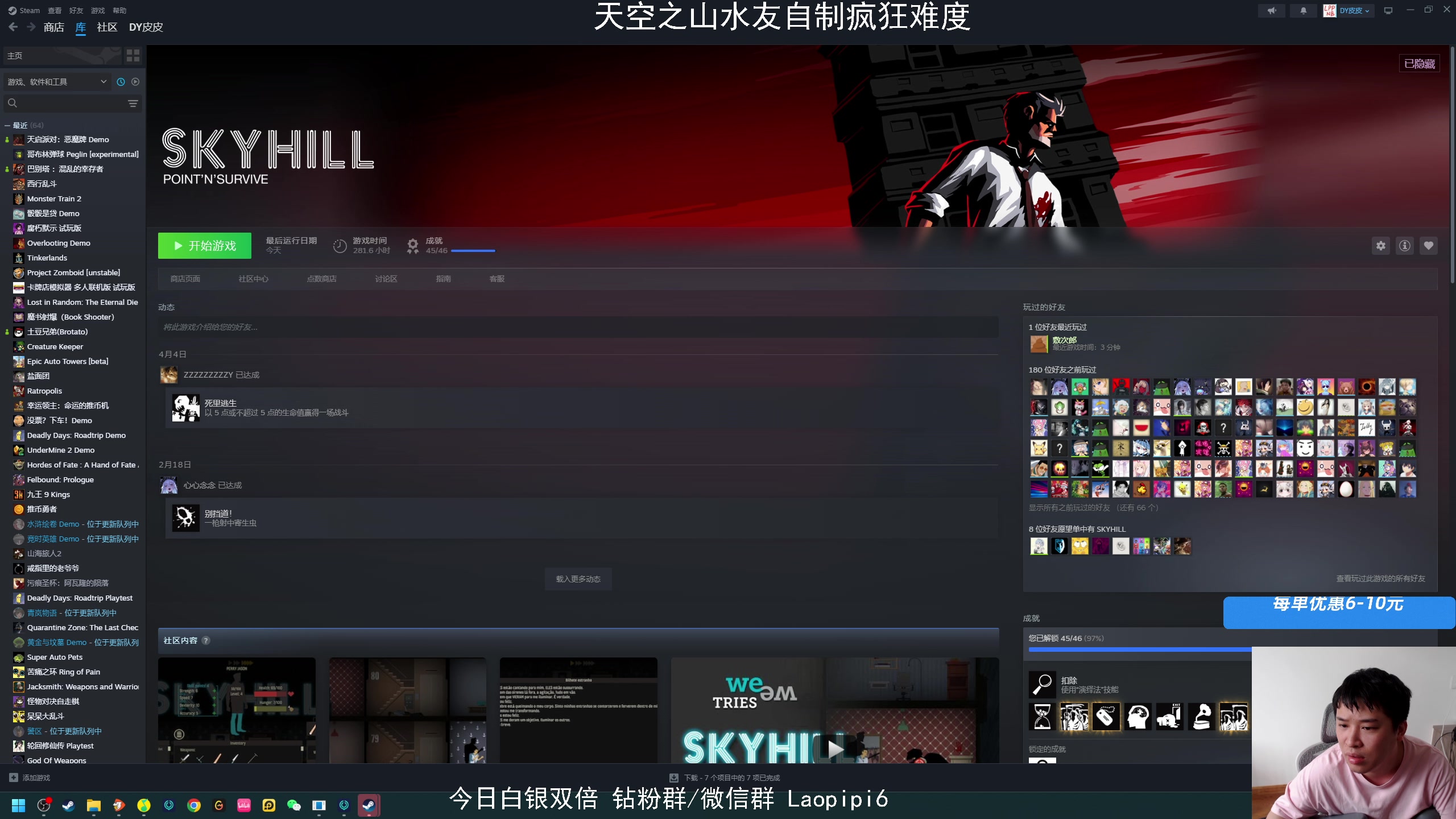Click the 载入更多动态 button
1456x819 pixels.
(578, 579)
